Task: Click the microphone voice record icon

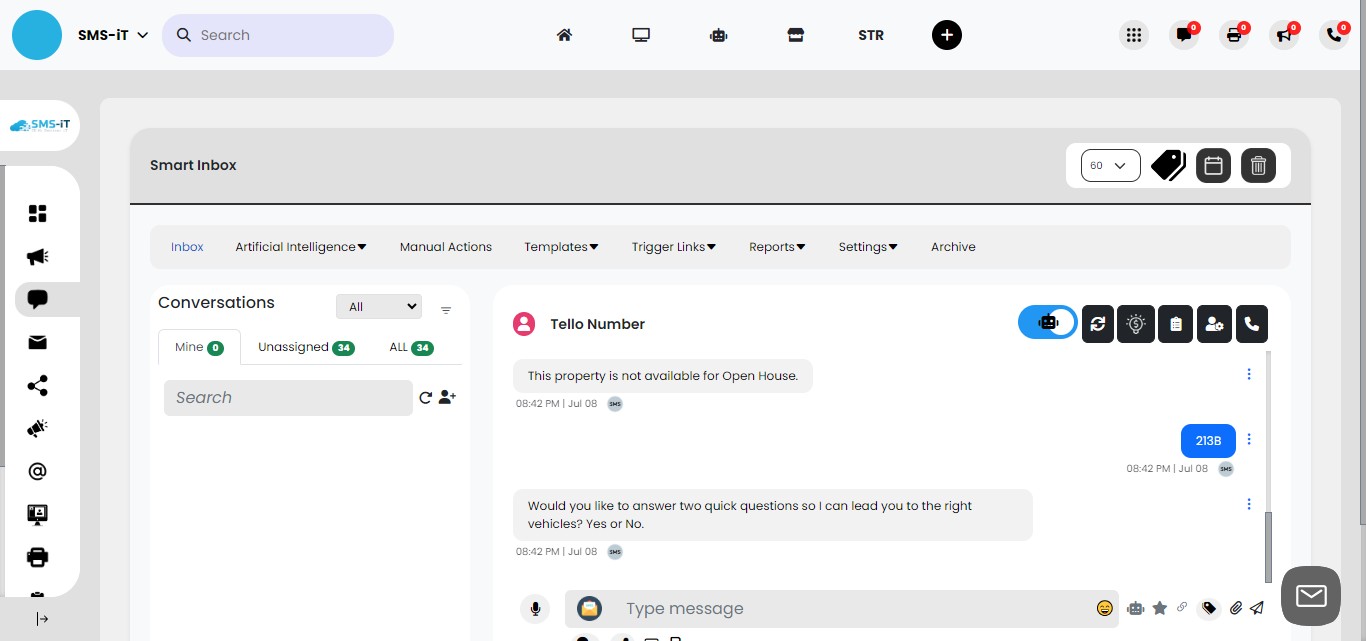Action: click(x=535, y=608)
